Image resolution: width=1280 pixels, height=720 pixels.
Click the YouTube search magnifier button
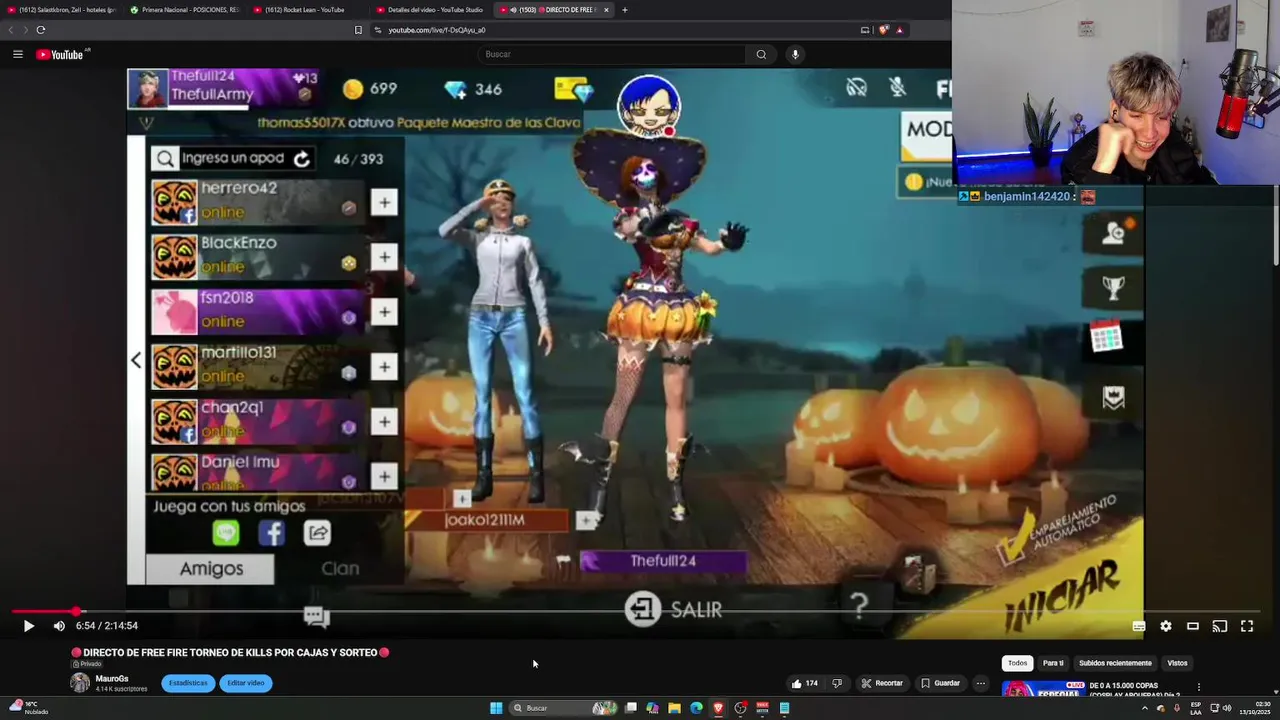coord(761,54)
